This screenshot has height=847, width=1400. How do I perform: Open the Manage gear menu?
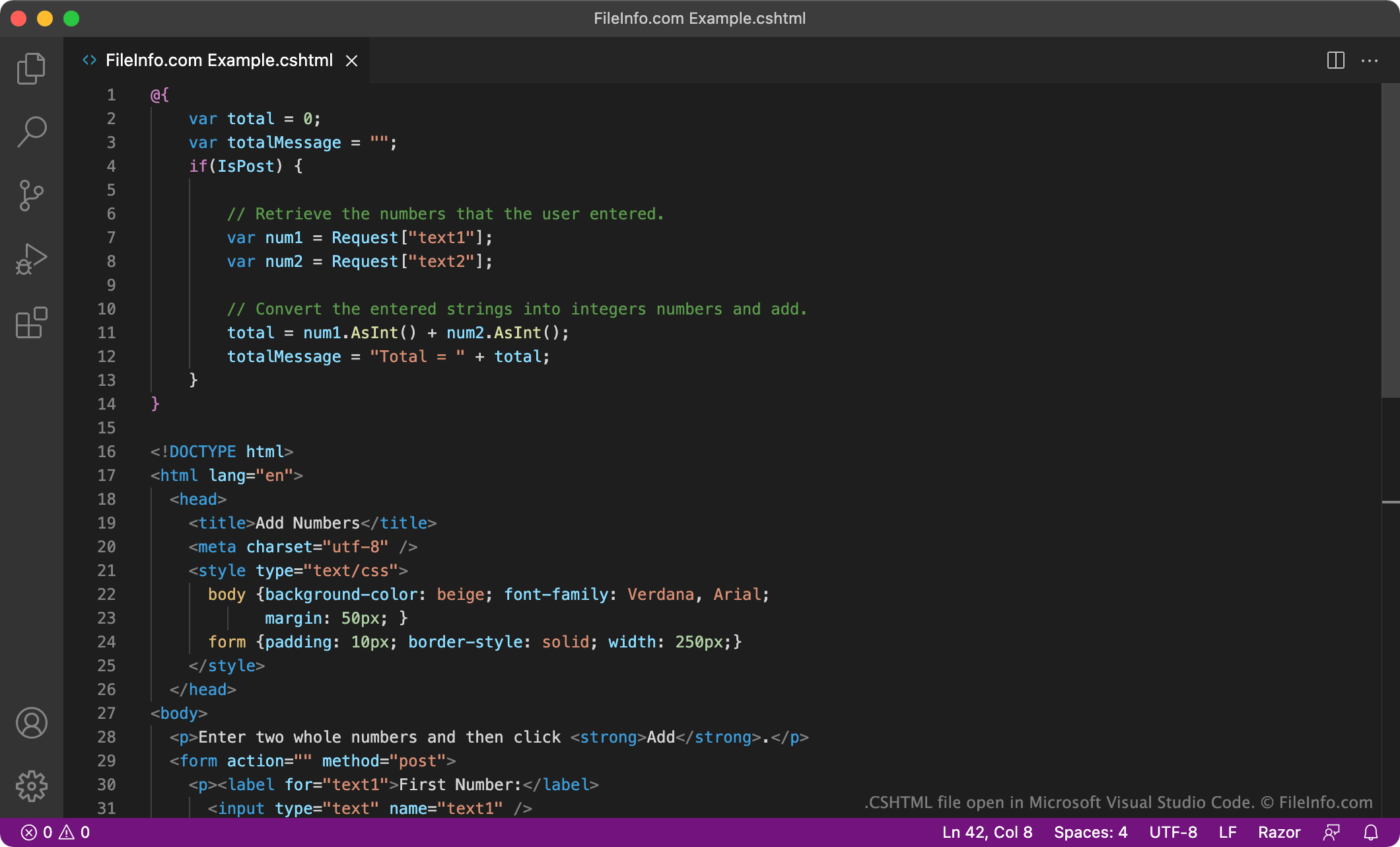pos(31,786)
